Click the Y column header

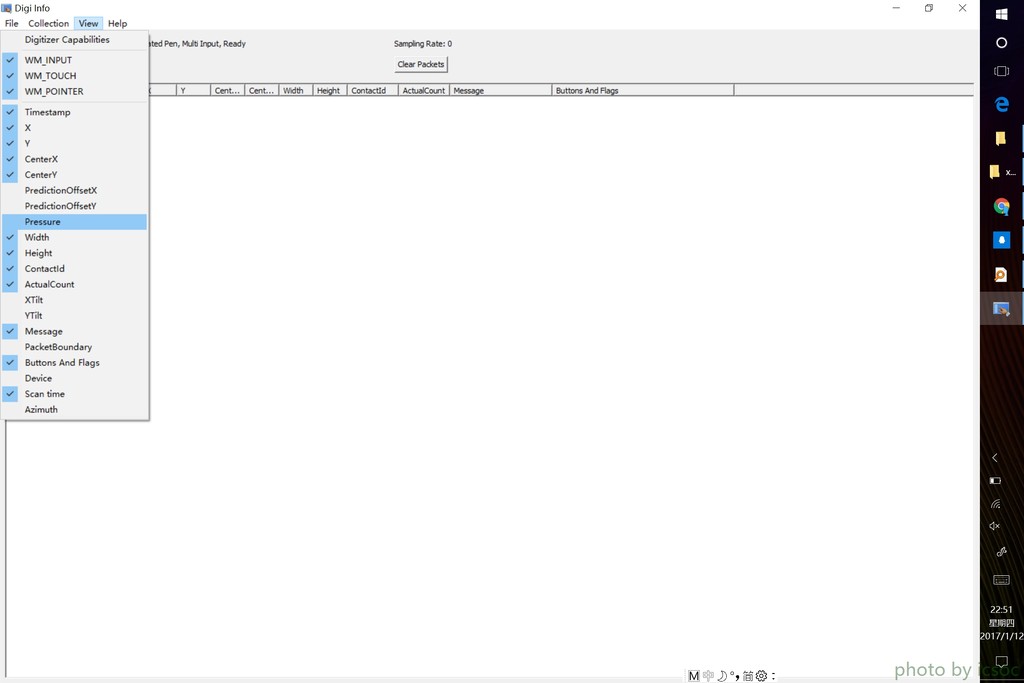(193, 91)
